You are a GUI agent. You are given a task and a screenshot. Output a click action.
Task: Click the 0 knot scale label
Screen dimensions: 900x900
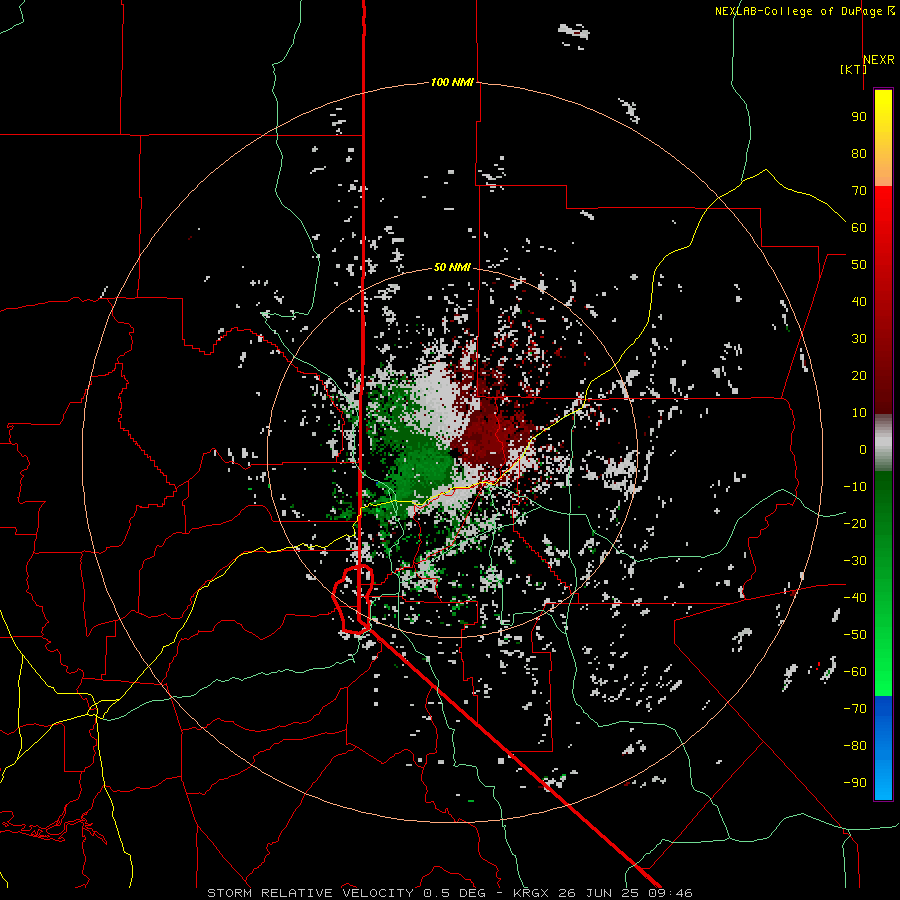(863, 449)
